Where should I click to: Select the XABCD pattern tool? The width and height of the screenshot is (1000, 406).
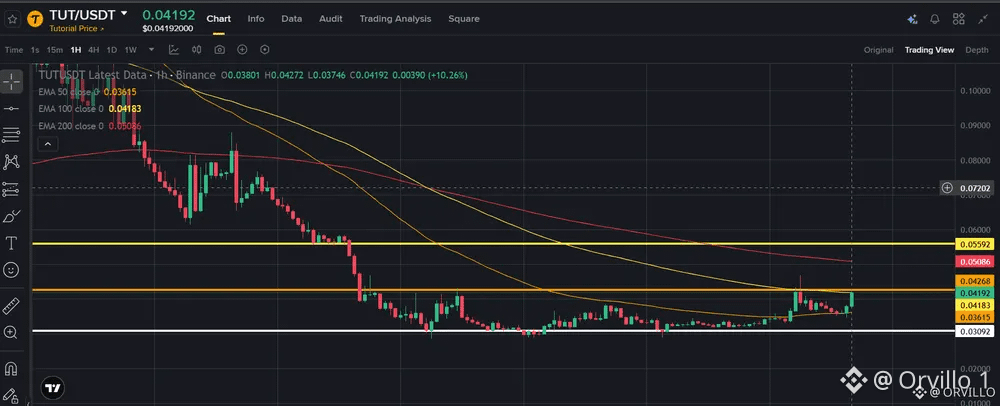[11, 162]
